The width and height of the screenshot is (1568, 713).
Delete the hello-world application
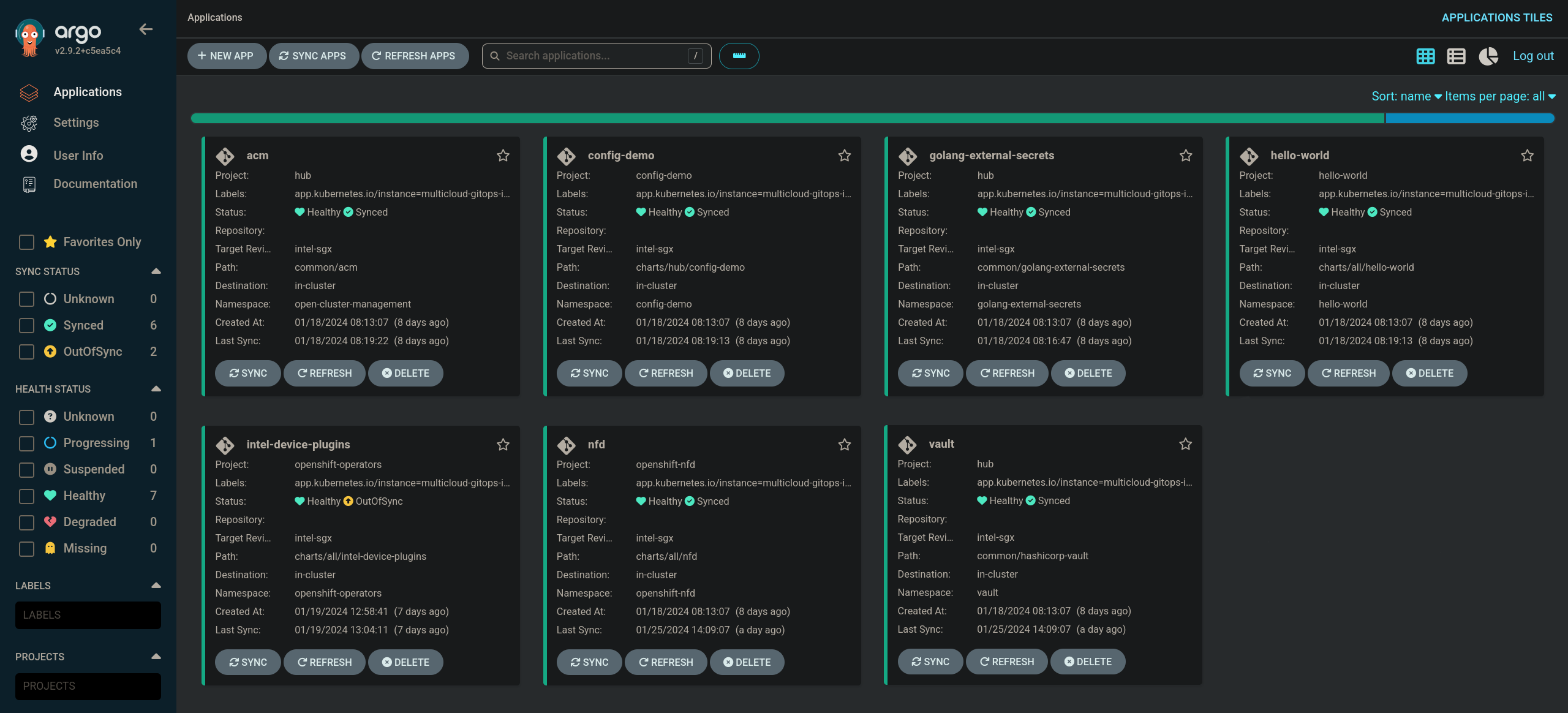1430,373
